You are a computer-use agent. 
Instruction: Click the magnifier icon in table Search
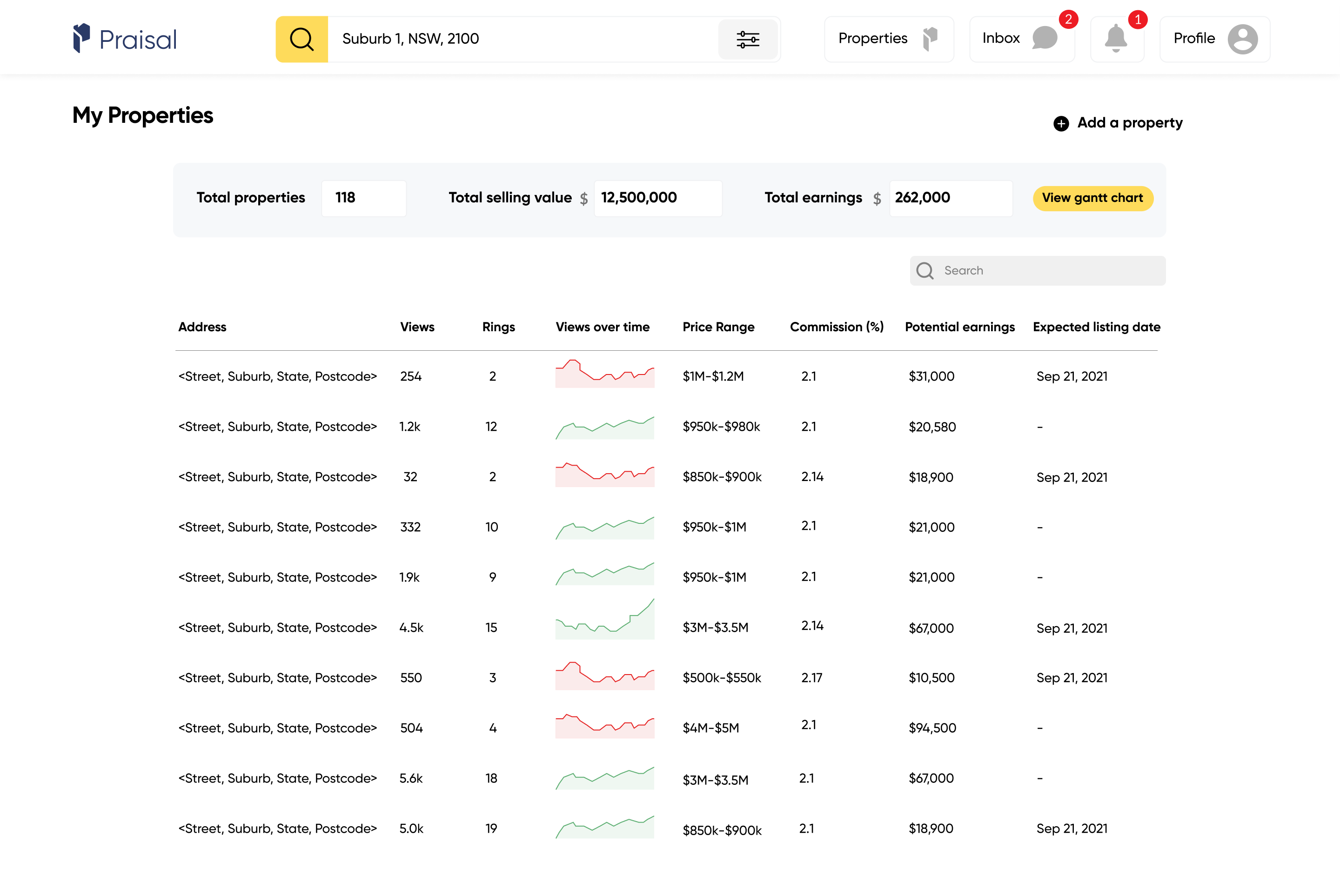(925, 271)
